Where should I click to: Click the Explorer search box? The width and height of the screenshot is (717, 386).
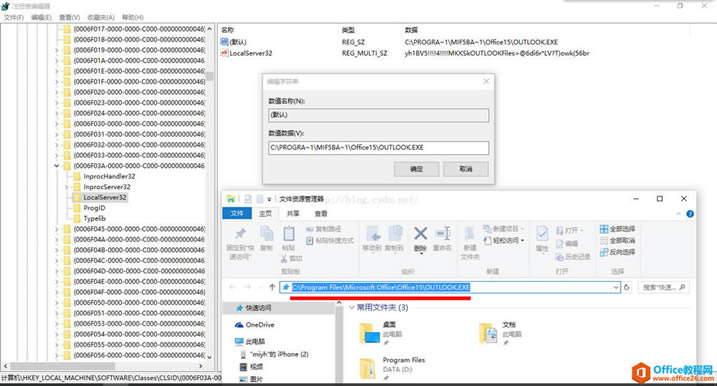click(663, 287)
